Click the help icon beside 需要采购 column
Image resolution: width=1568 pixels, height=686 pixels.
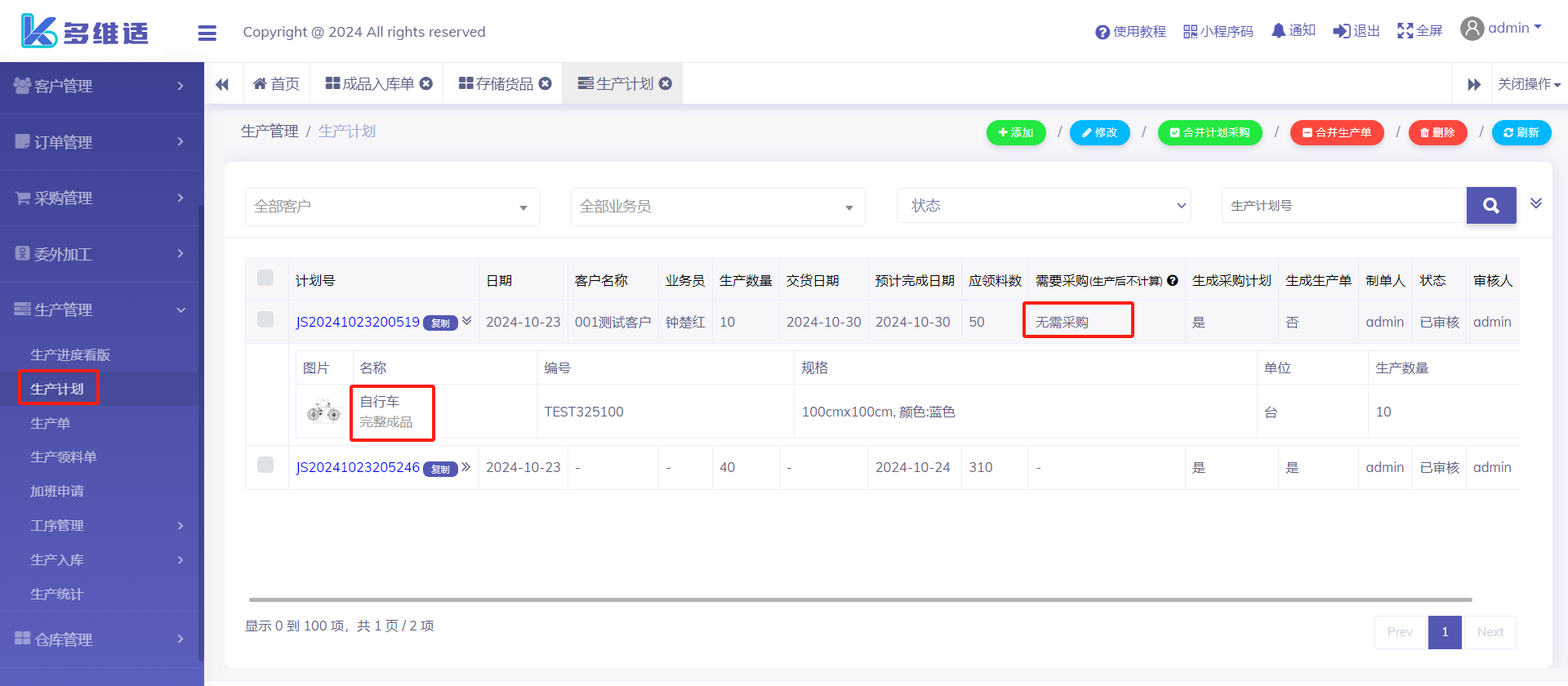coord(1173,281)
